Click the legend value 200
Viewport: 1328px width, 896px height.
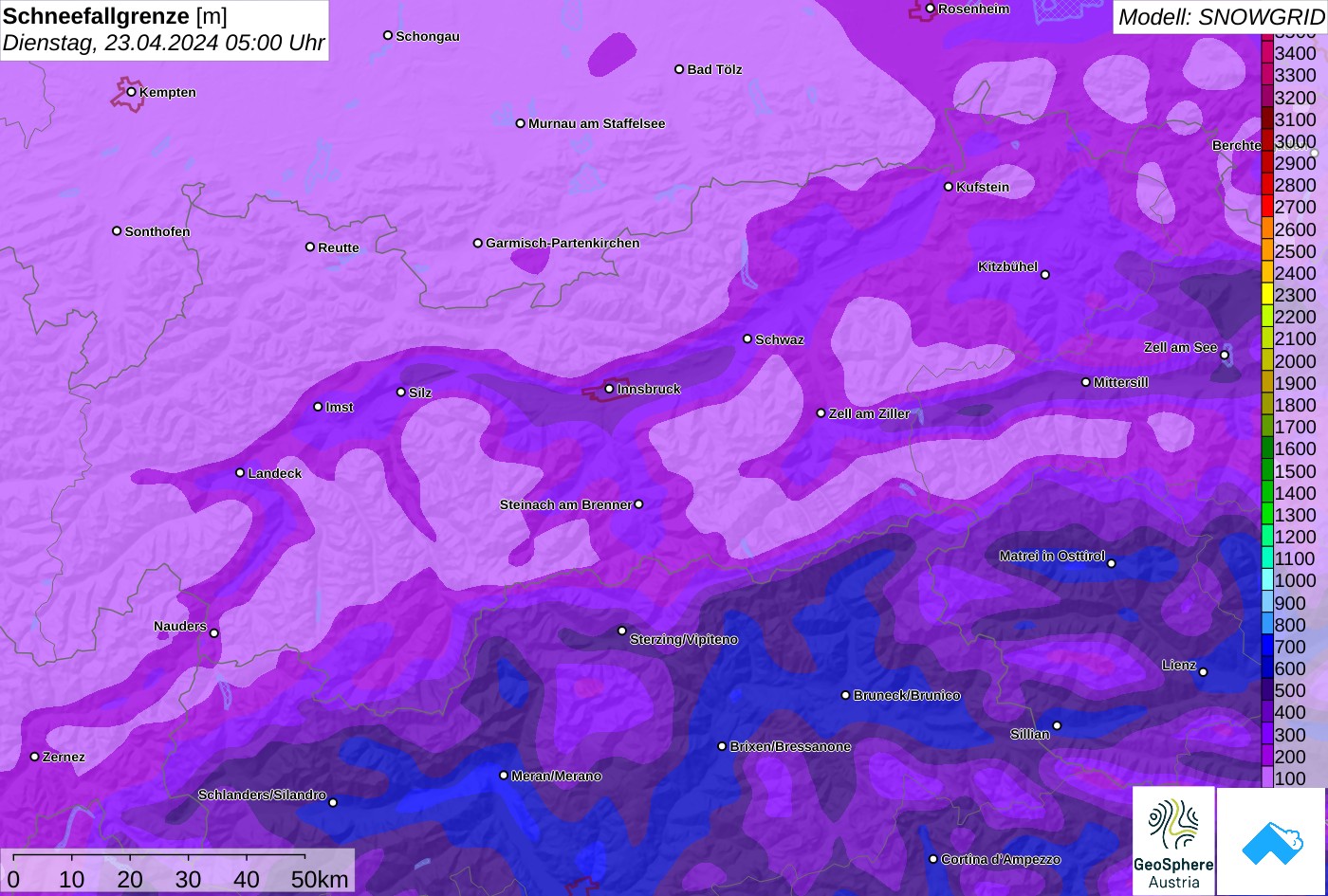(1290, 758)
